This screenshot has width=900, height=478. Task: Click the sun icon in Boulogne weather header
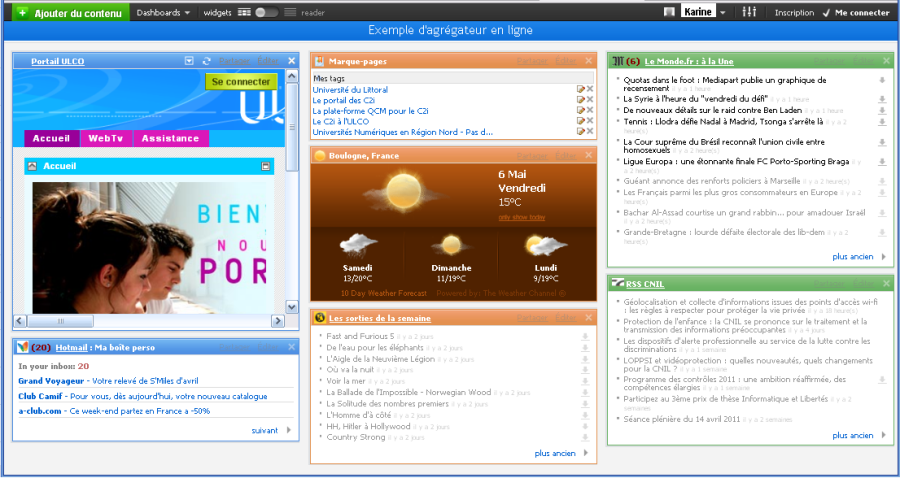tap(320, 156)
